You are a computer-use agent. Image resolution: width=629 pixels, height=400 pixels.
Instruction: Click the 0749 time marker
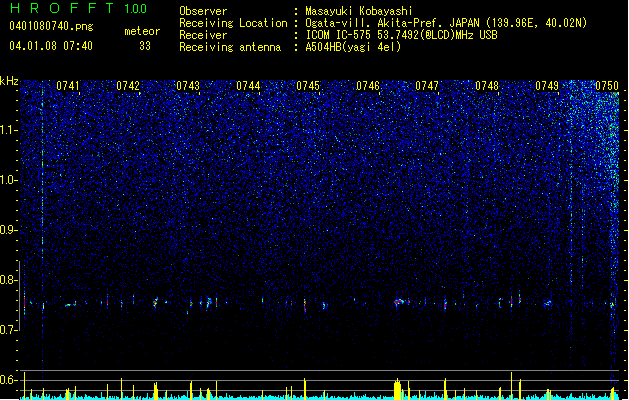(547, 86)
